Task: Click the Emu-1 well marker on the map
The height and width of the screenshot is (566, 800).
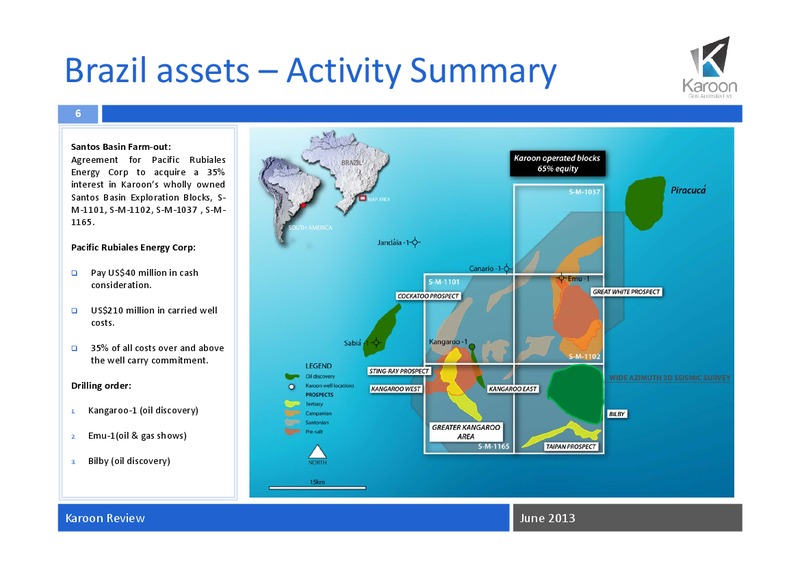Action: 561,278
